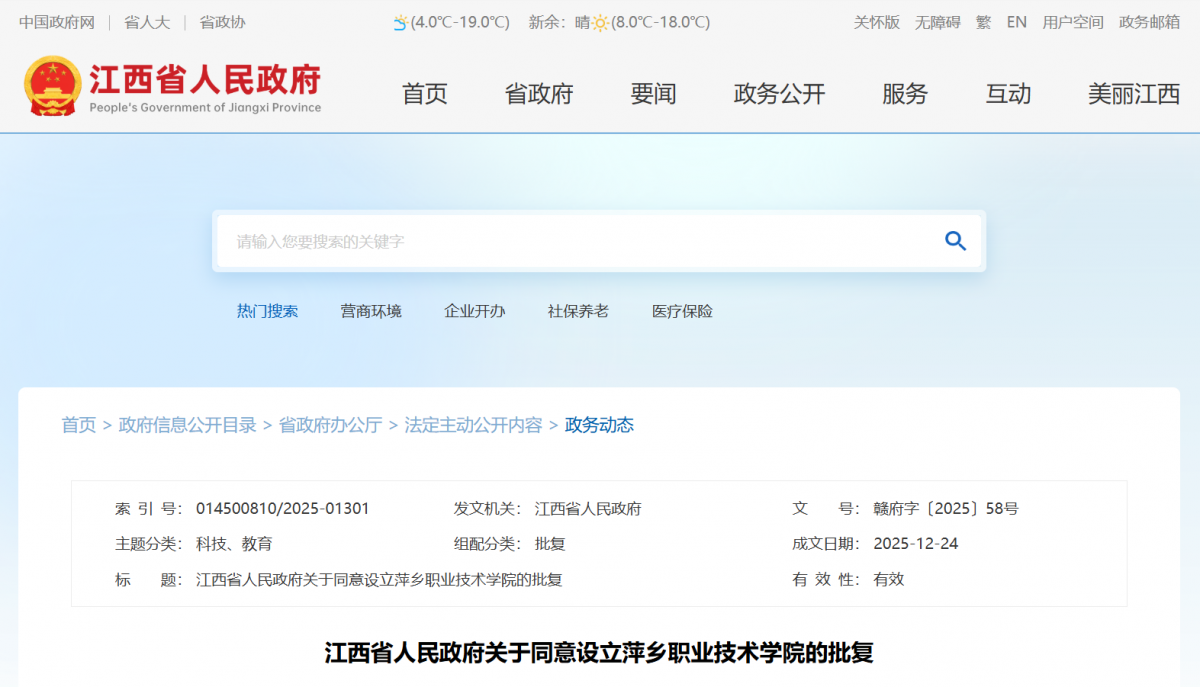
Task: Switch to traditional Chinese via 繁
Action: point(983,22)
